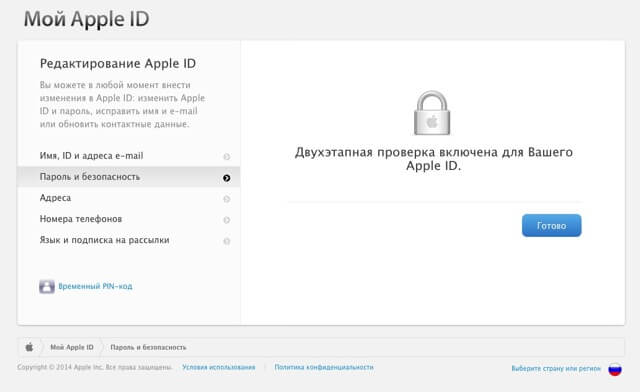Open Имя, ID и адреса e-mail section
The image size is (640, 392).
[129, 156]
